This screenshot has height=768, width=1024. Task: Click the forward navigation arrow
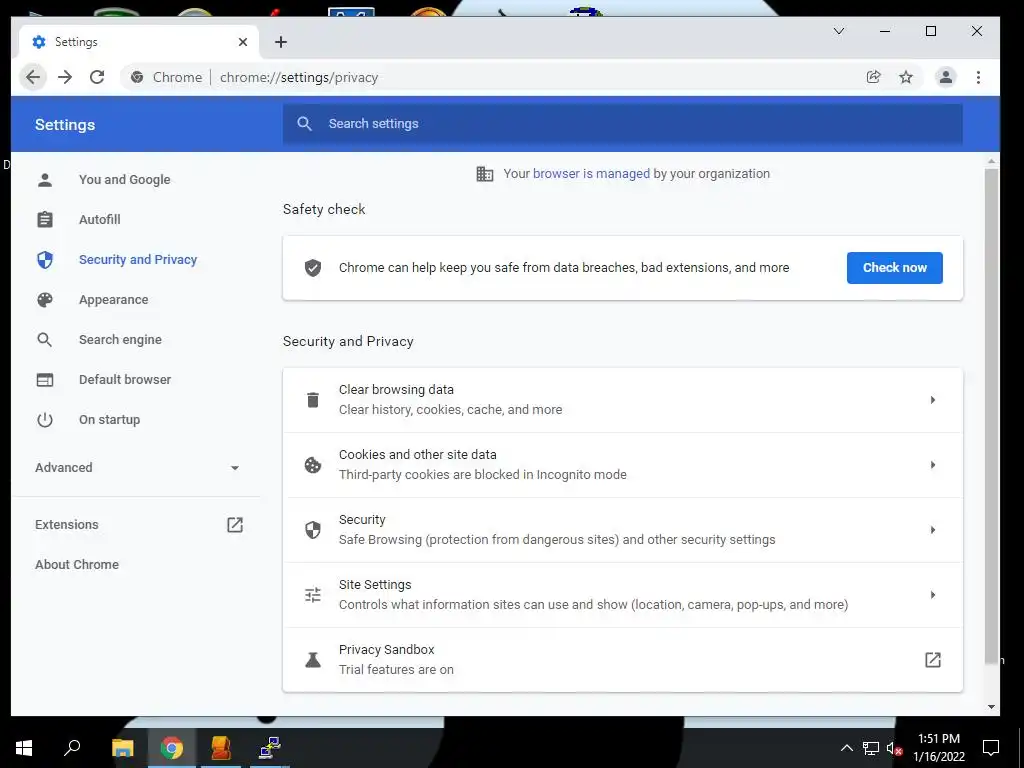65,77
